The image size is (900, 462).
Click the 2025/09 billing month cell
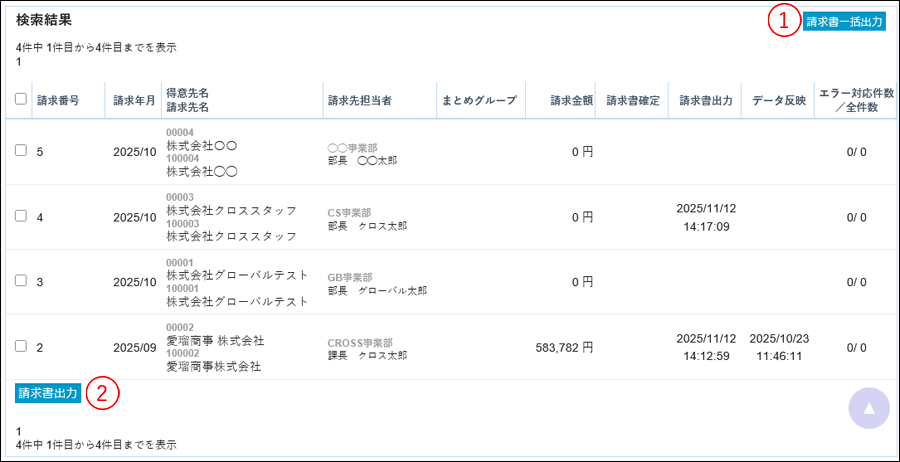tap(134, 347)
